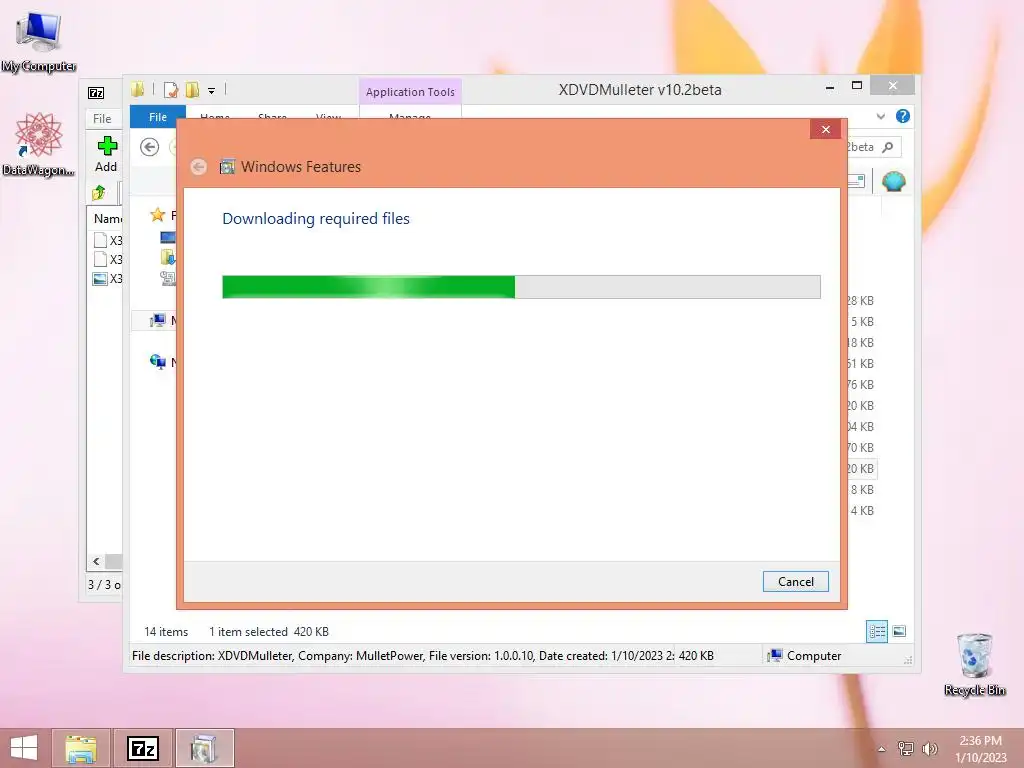1024x768 pixels.
Task: Select the image file row in 7-Zip
Action: click(x=108, y=279)
